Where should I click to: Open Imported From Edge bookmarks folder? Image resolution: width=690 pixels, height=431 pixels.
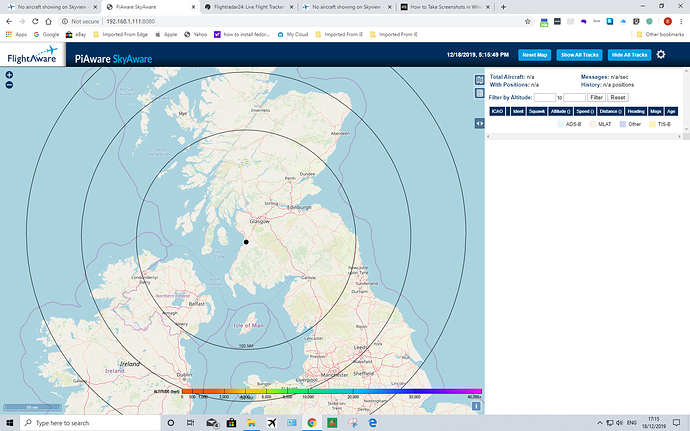(121, 34)
